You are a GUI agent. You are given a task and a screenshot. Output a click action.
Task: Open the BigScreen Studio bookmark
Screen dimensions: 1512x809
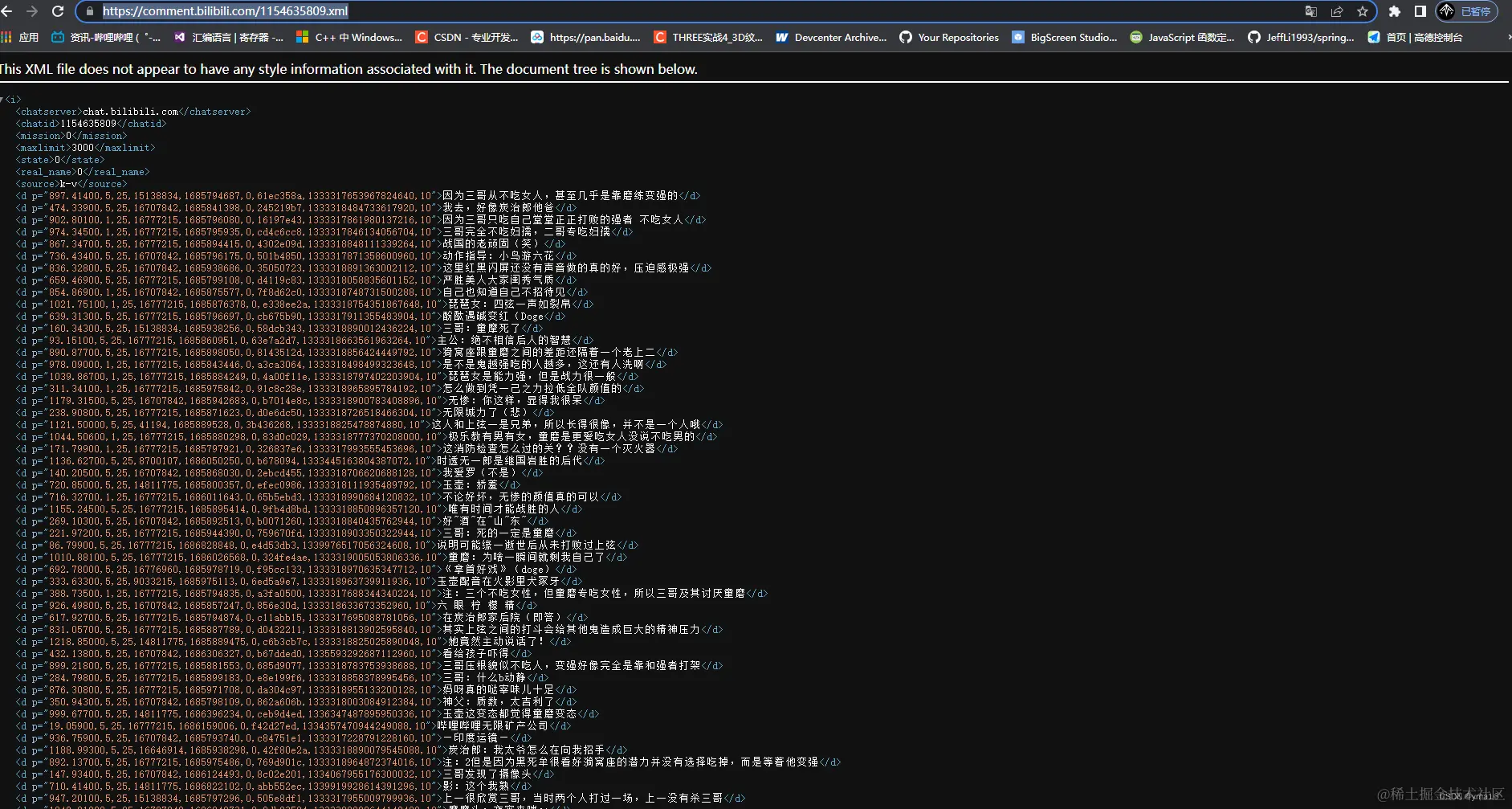click(x=1065, y=37)
